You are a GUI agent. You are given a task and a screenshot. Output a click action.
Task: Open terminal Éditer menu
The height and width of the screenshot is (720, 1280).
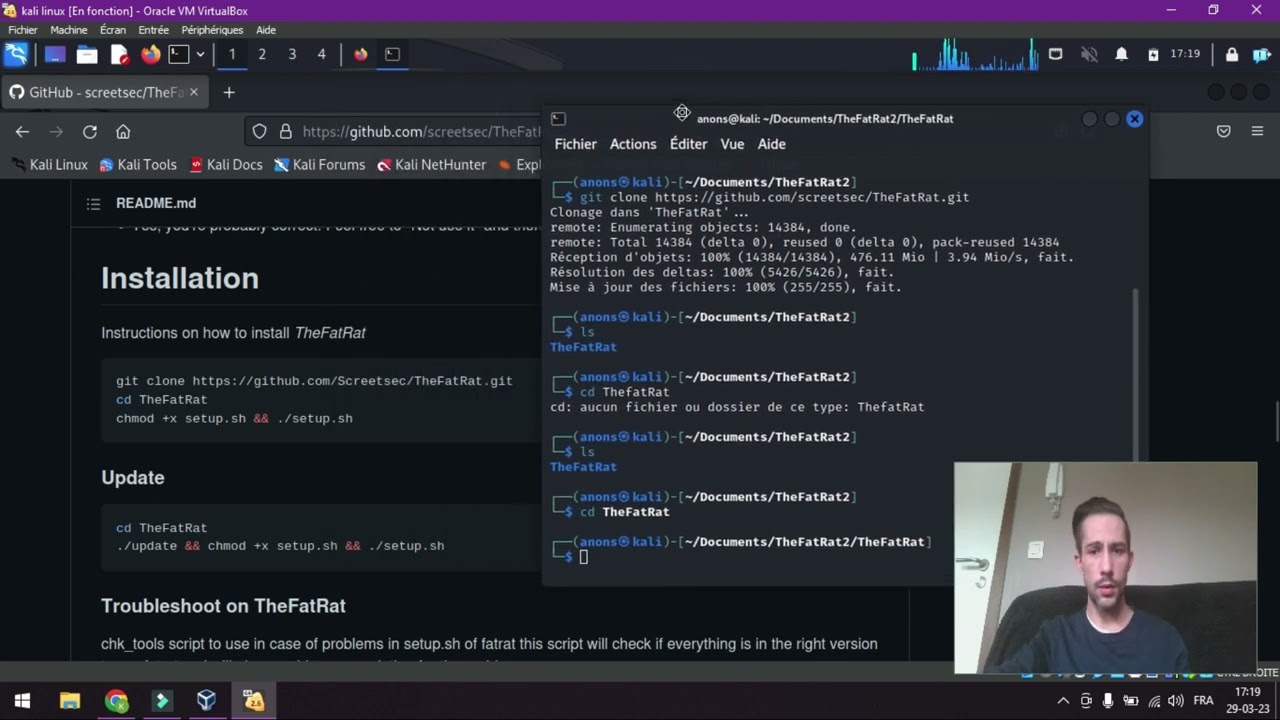688,144
